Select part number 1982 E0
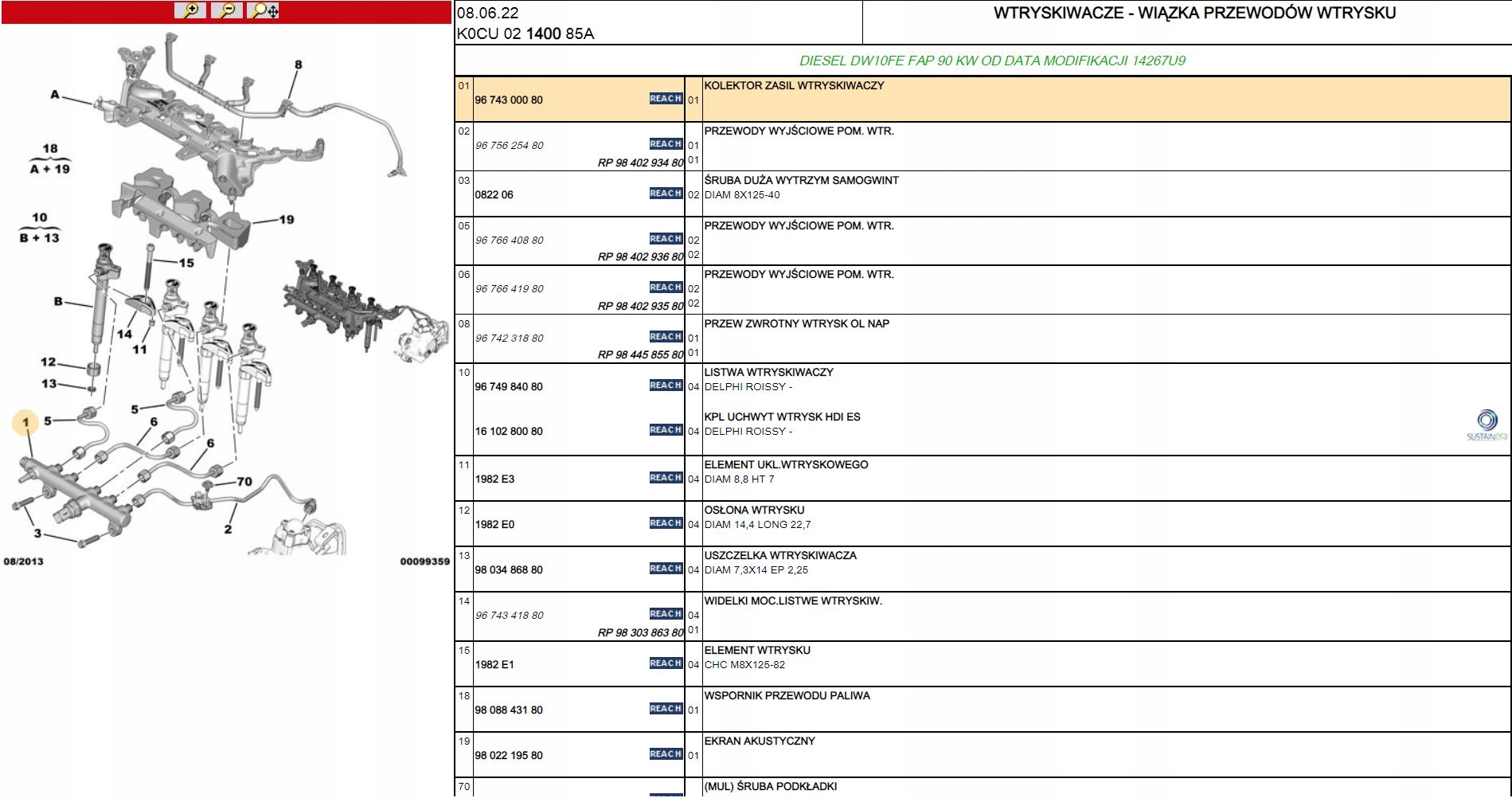This screenshot has width=1512, height=802. point(495,525)
